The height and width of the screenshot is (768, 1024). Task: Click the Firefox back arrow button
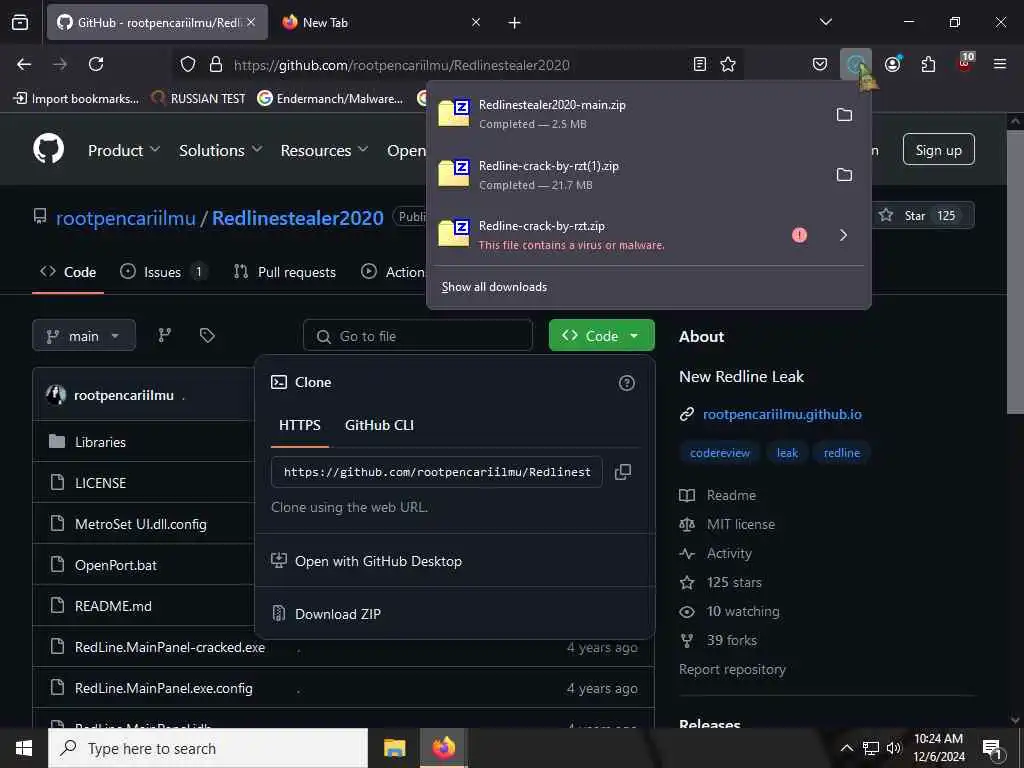[x=24, y=64]
